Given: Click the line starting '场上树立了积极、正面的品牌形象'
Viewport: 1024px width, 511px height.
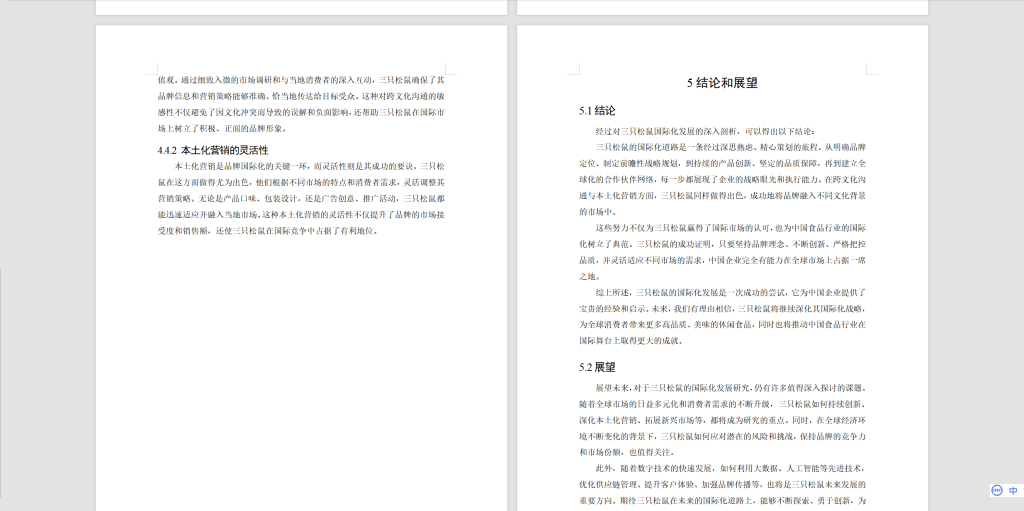Looking at the screenshot, I should pos(222,128).
